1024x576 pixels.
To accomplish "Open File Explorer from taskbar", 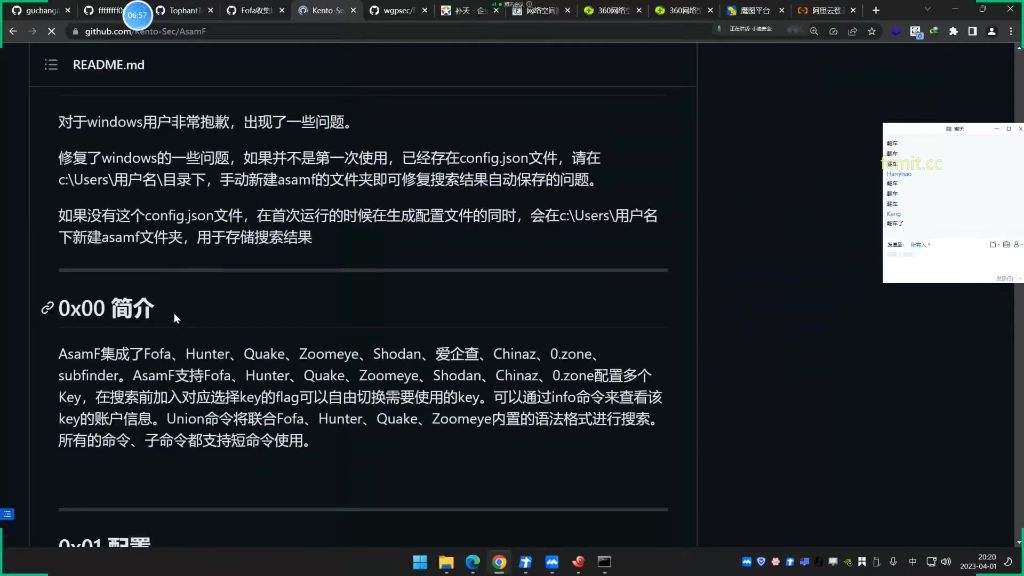I will pos(446,562).
